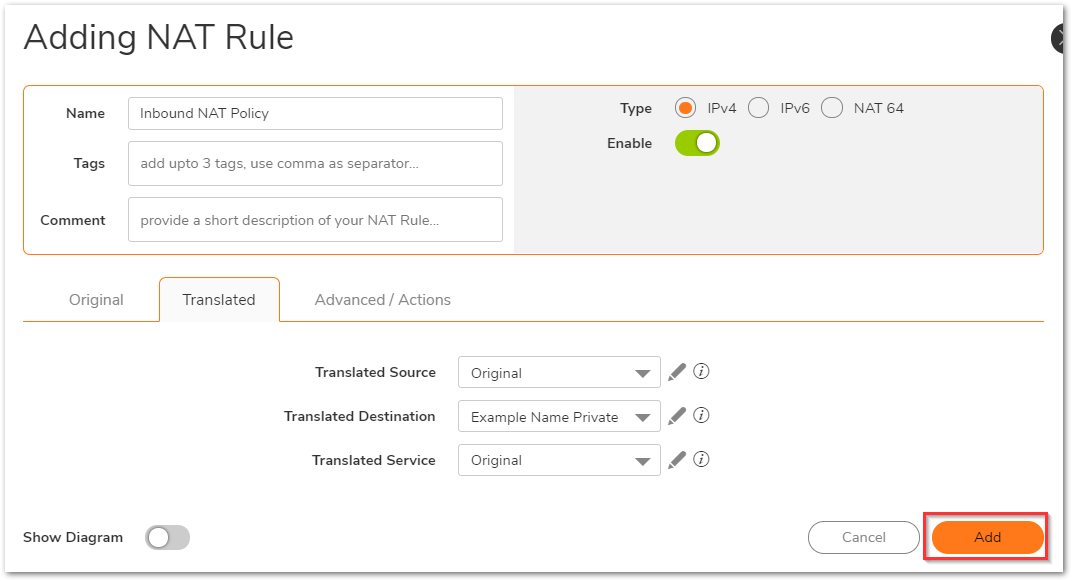Turn on the Show Diagram switch
Viewport: 1072px width, 581px height.
pyautogui.click(x=167, y=538)
